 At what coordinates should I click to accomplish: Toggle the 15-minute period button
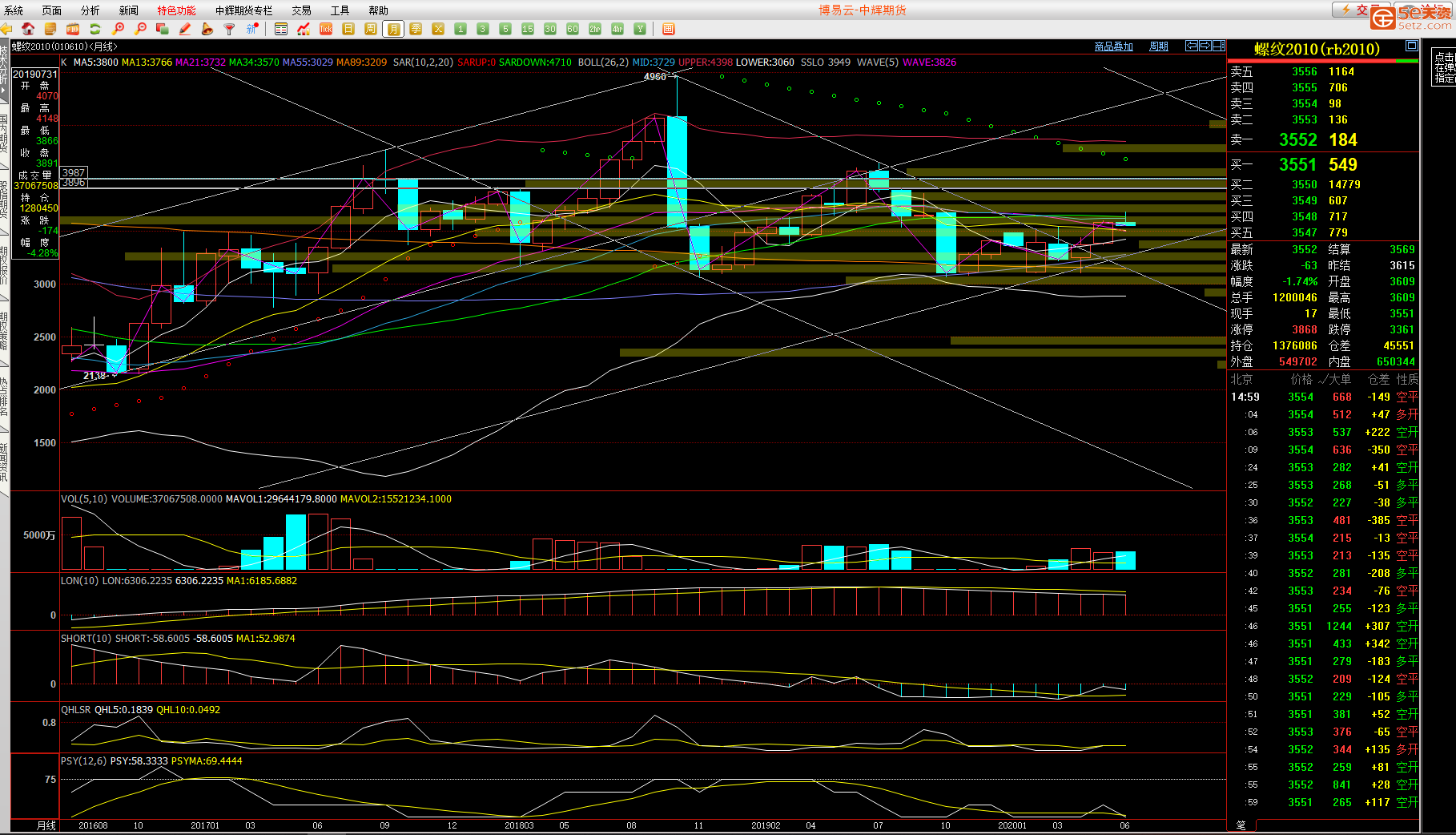528,29
